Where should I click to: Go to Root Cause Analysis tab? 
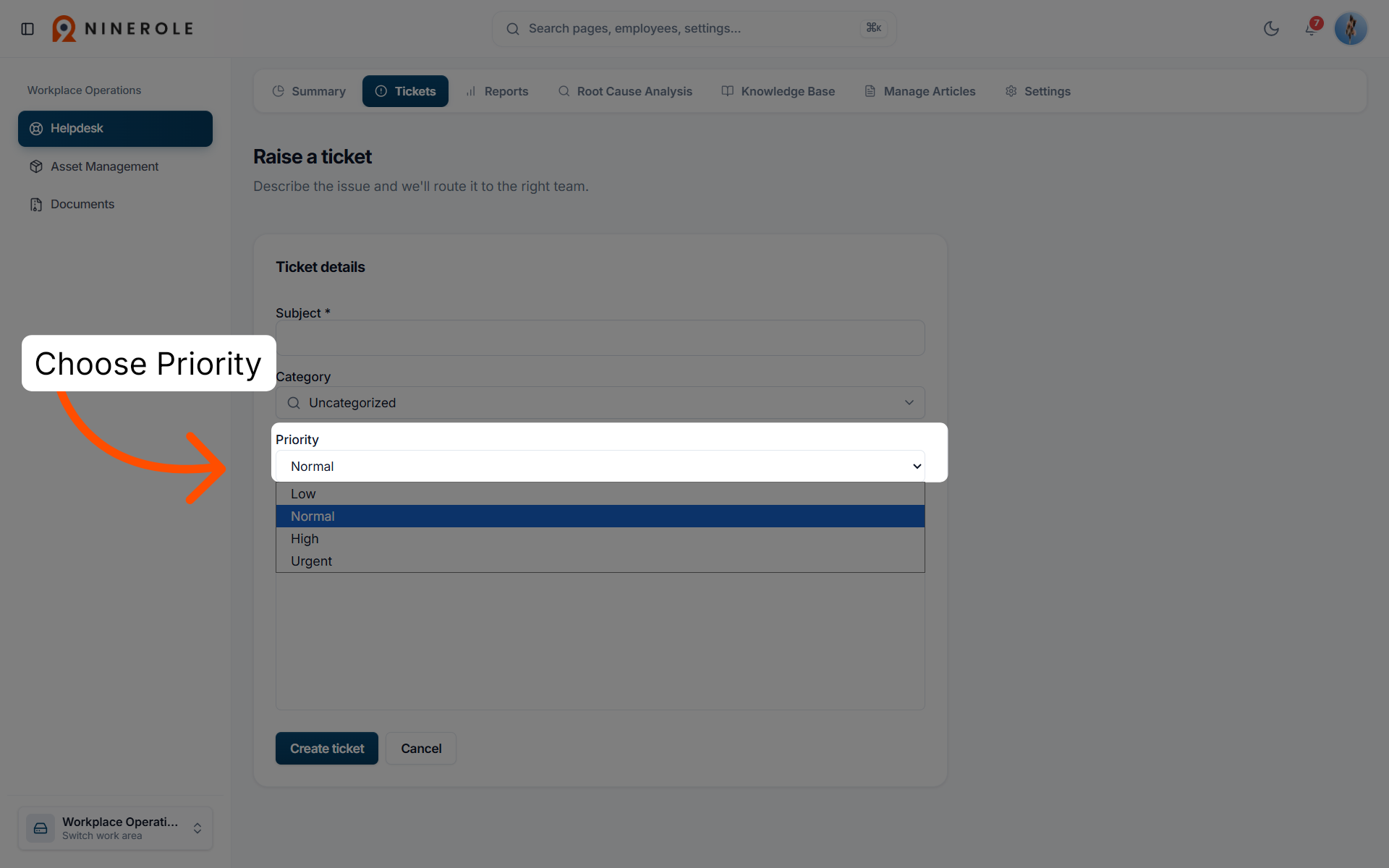625,91
